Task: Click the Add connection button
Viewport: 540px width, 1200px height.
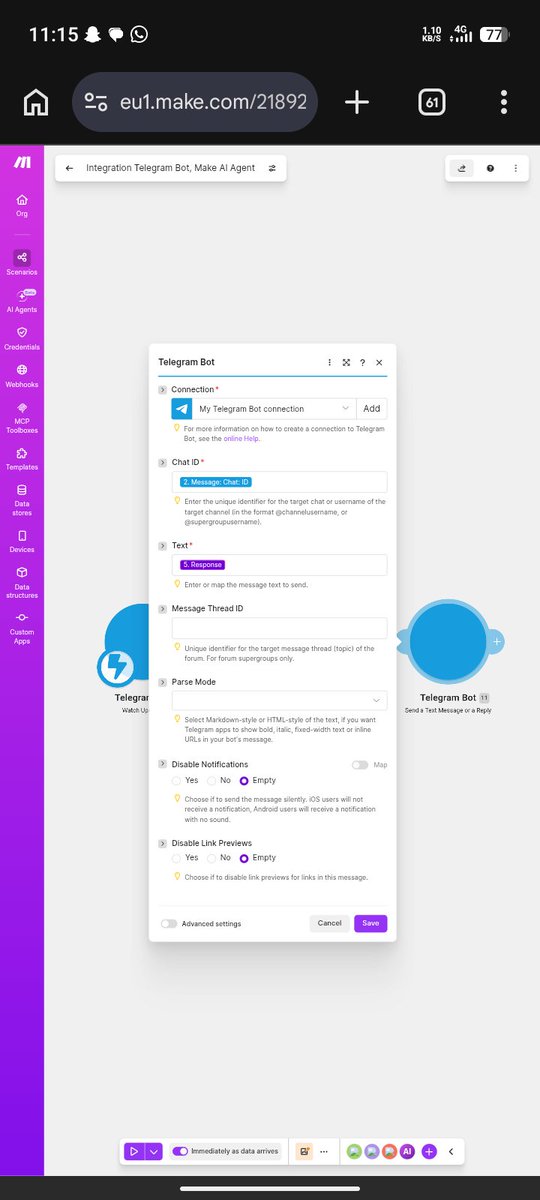Action: pyautogui.click(x=371, y=408)
